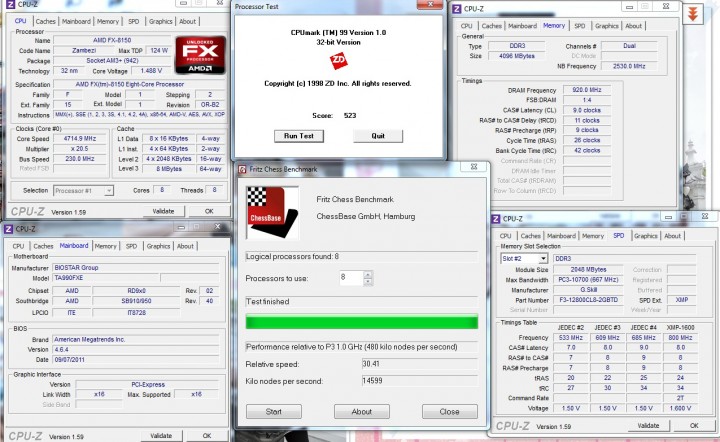
Task: Close the Processor Test window
Action: pos(430,4)
